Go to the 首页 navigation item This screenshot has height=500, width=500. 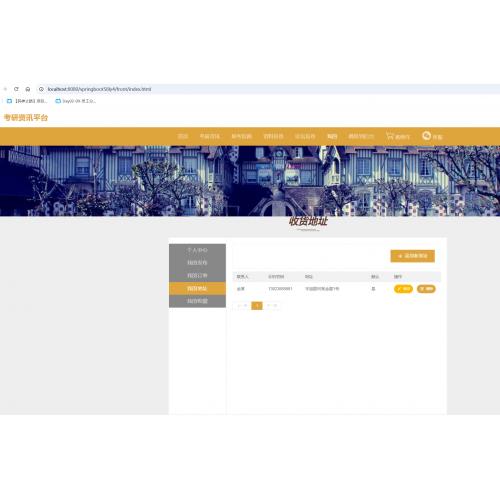pos(183,136)
